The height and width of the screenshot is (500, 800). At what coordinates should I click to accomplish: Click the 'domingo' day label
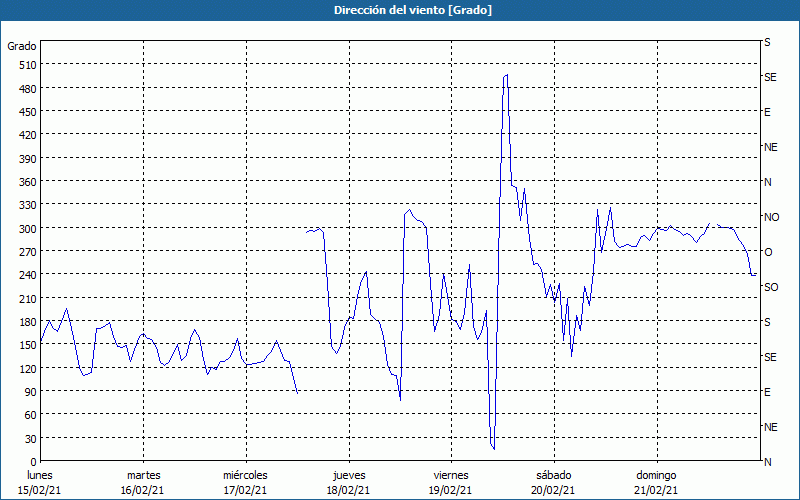point(656,475)
